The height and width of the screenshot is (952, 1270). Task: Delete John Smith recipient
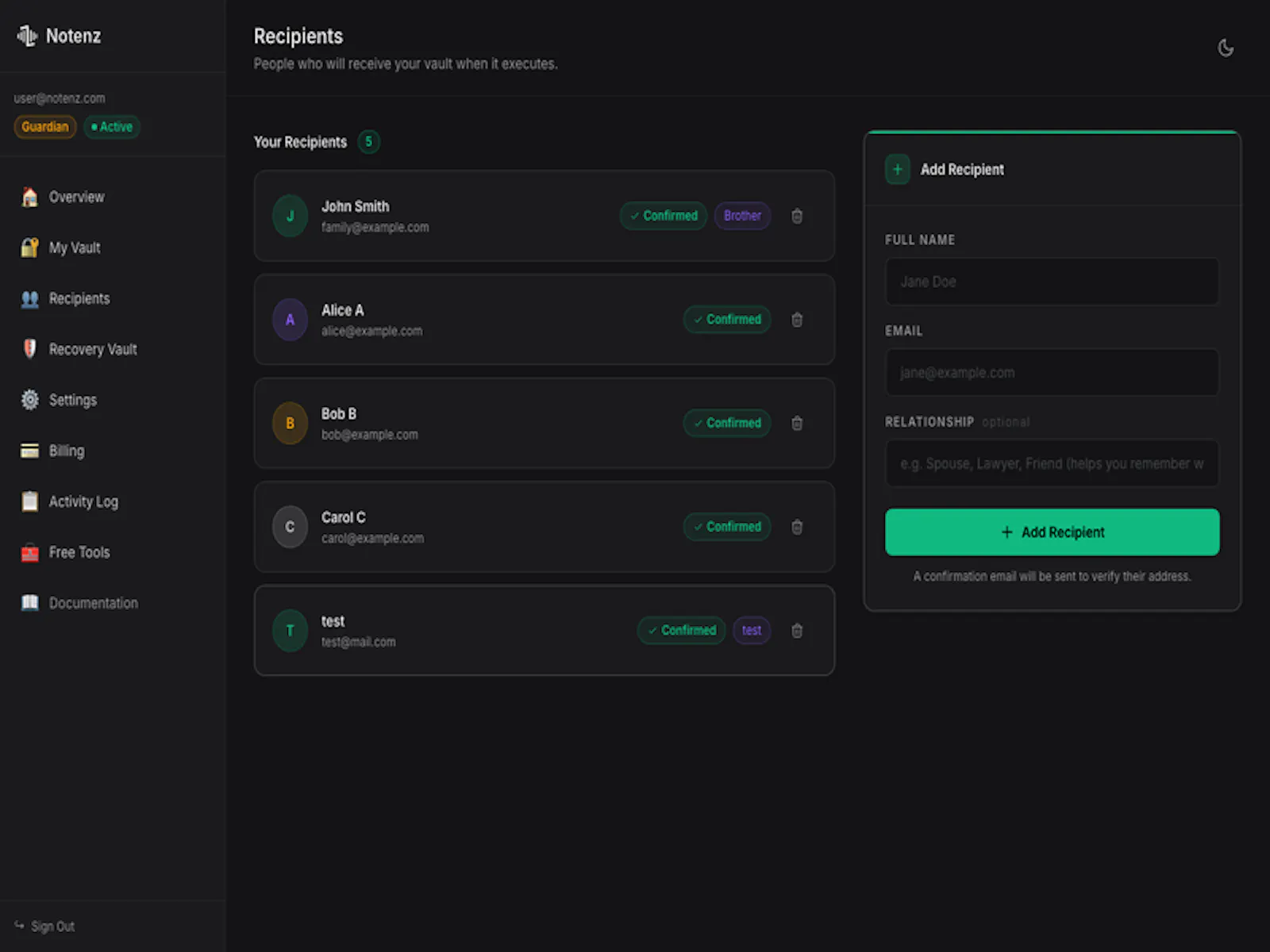coord(797,216)
